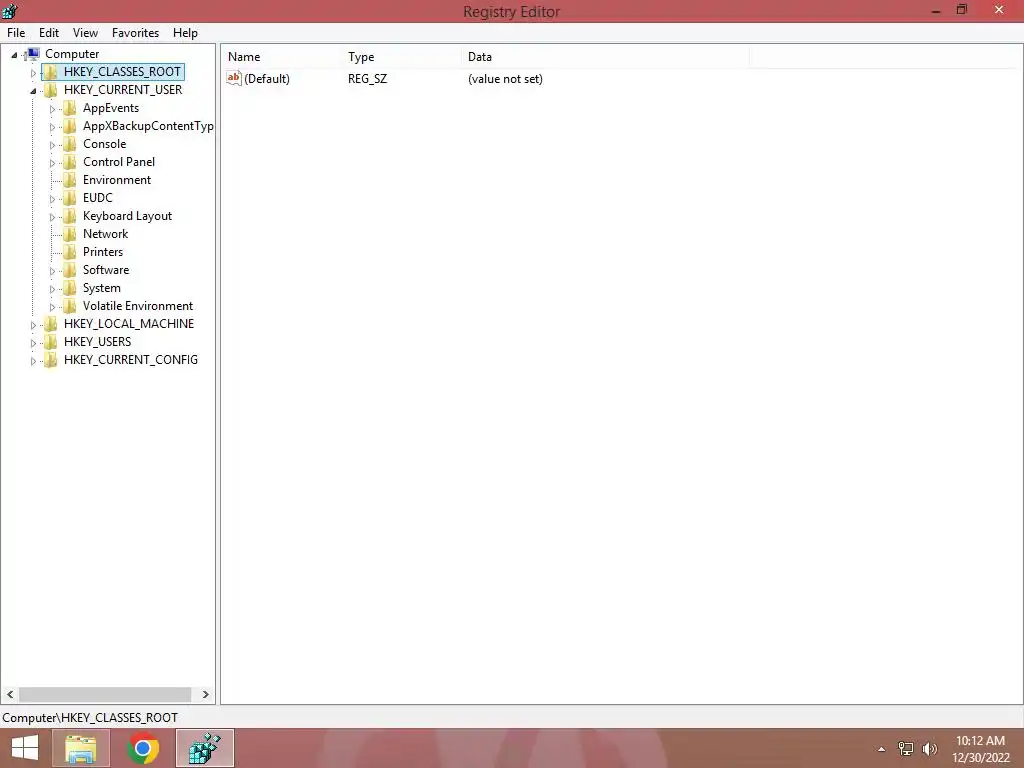Expand the AppEvents node arrow

click(x=52, y=108)
